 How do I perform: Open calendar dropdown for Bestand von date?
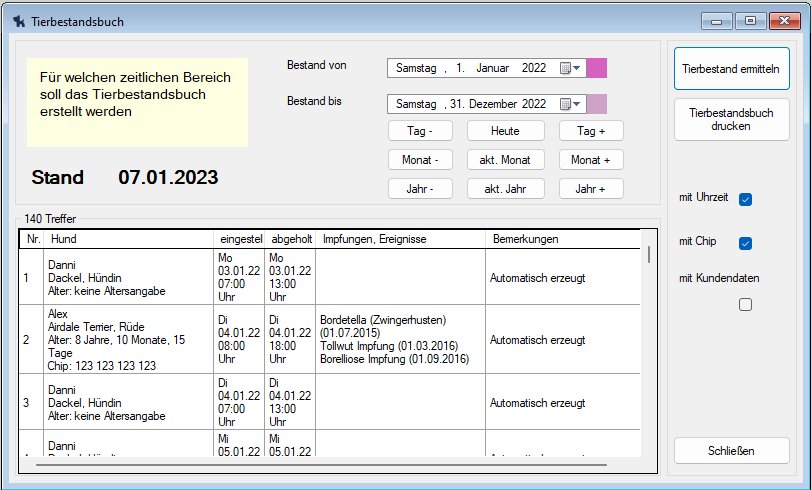coord(570,68)
